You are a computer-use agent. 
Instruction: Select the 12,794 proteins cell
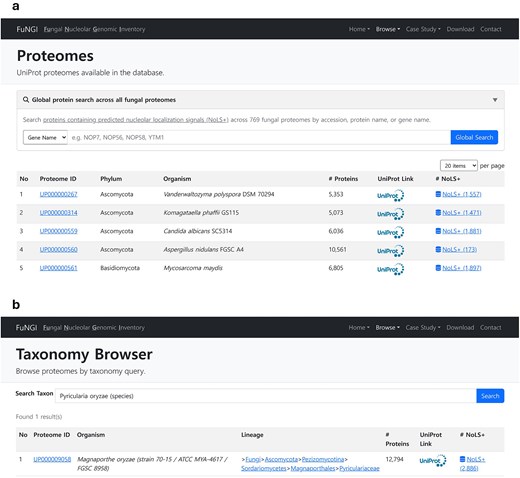[394, 459]
